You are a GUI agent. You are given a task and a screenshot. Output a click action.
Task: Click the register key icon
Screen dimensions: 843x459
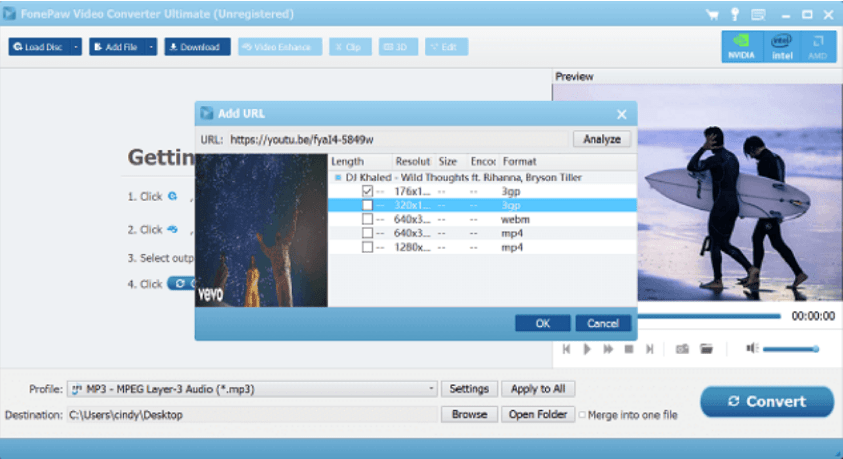point(734,15)
